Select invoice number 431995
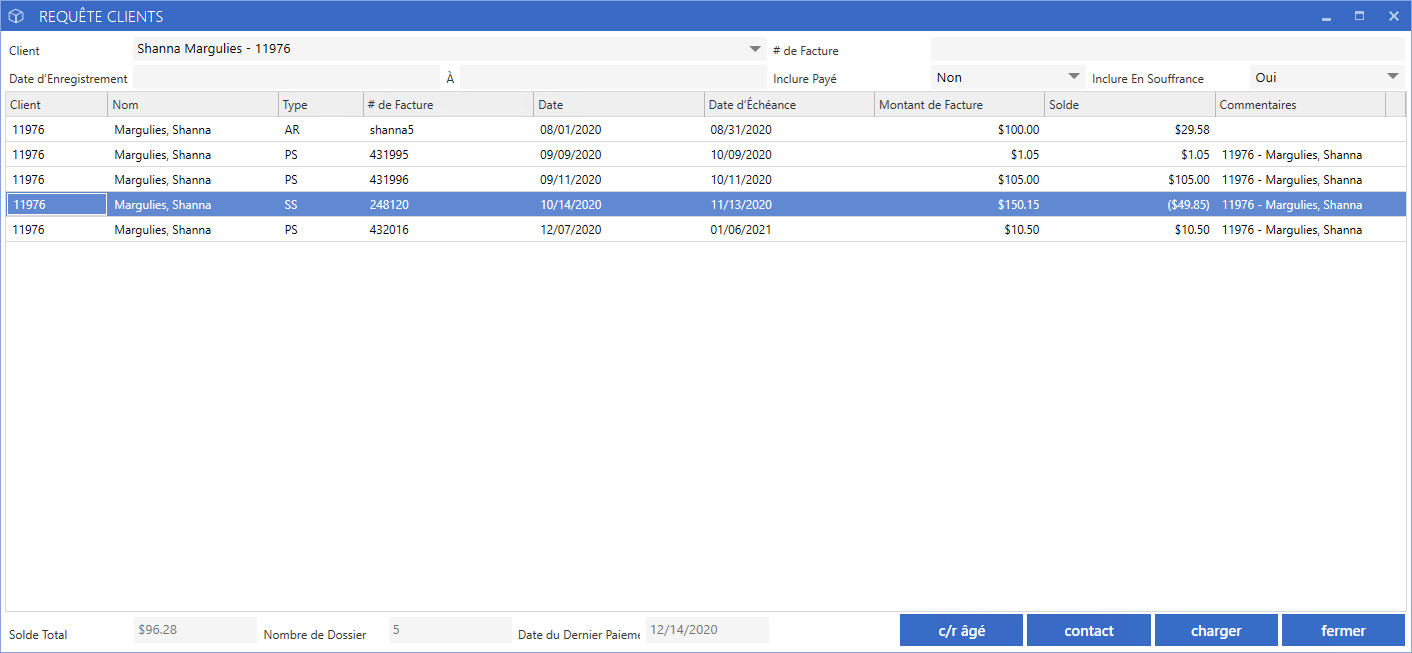This screenshot has width=1412, height=653. [449, 155]
